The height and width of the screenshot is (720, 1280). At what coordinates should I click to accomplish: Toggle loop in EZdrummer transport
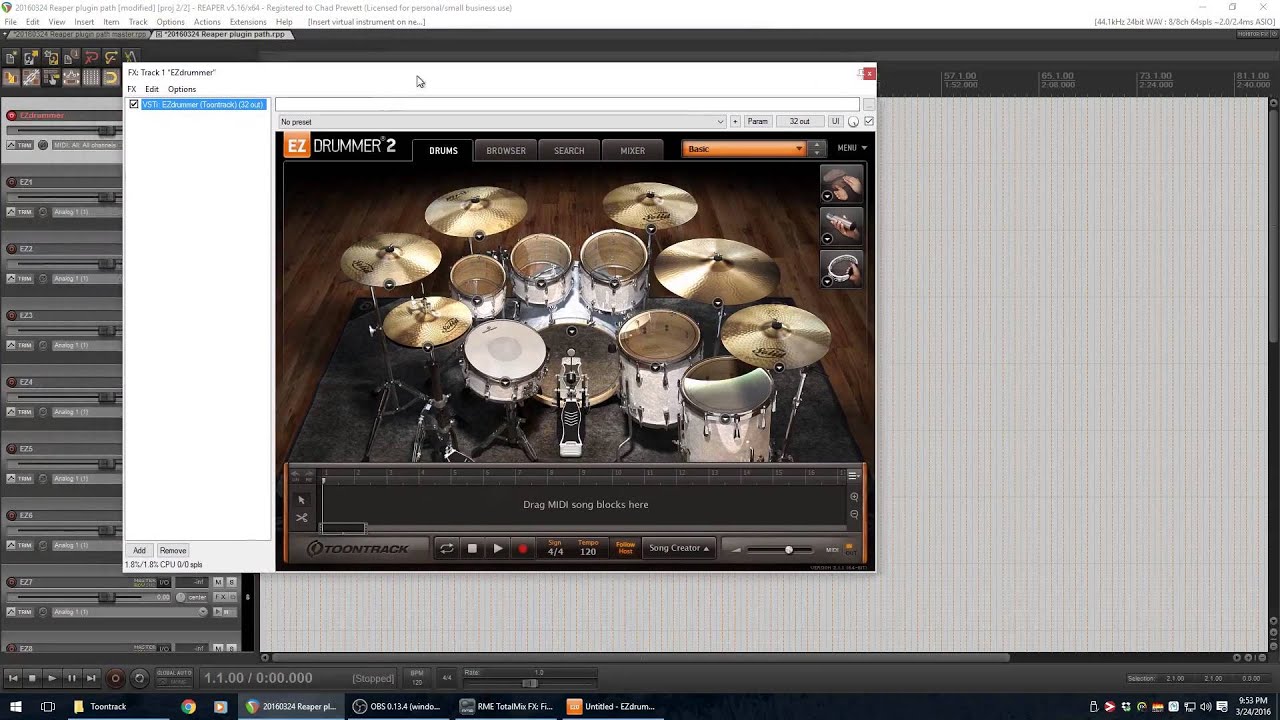pyautogui.click(x=447, y=548)
